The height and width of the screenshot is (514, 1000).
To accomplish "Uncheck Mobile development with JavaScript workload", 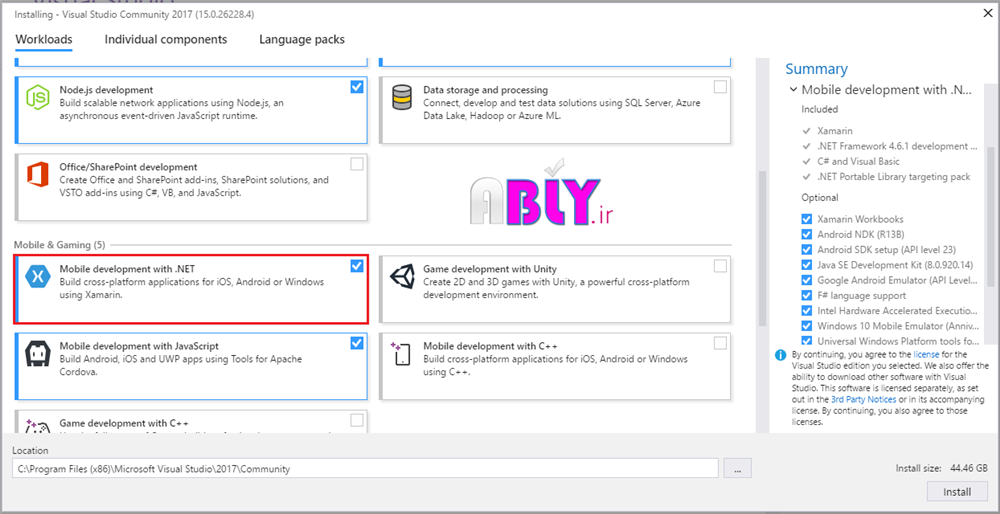I will pos(357,344).
